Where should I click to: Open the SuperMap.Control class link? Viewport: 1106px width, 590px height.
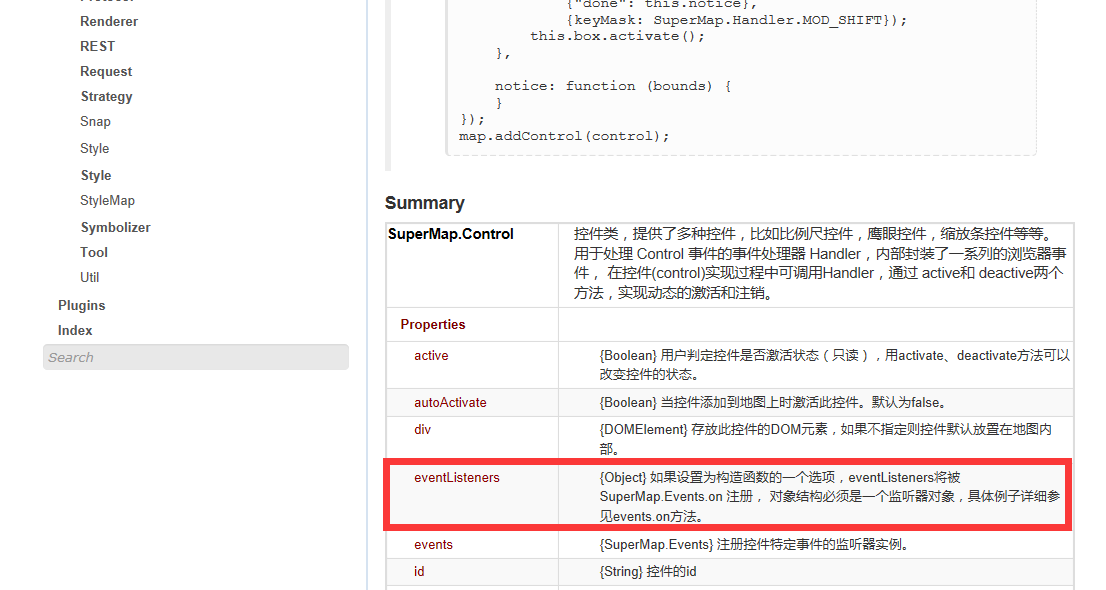click(451, 234)
